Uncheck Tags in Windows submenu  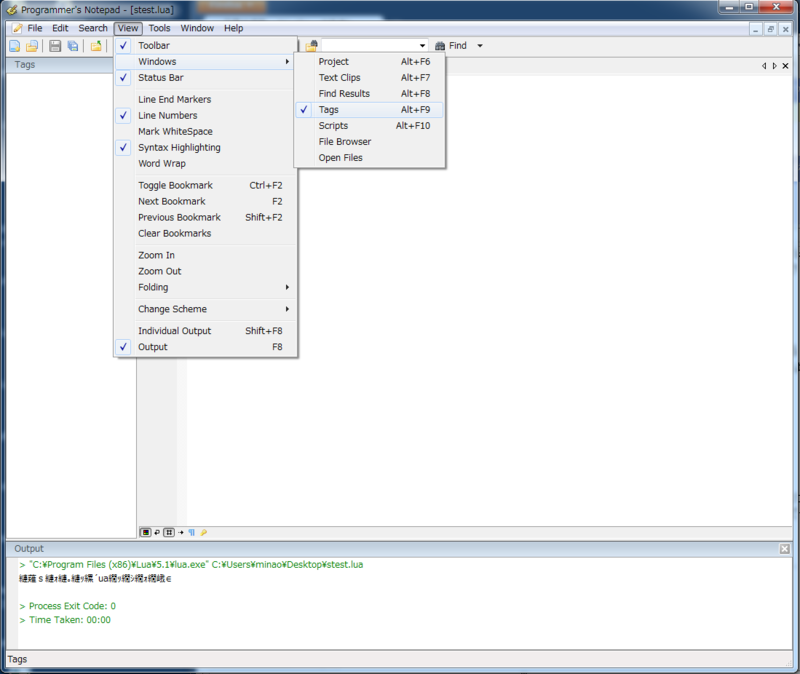(x=369, y=110)
